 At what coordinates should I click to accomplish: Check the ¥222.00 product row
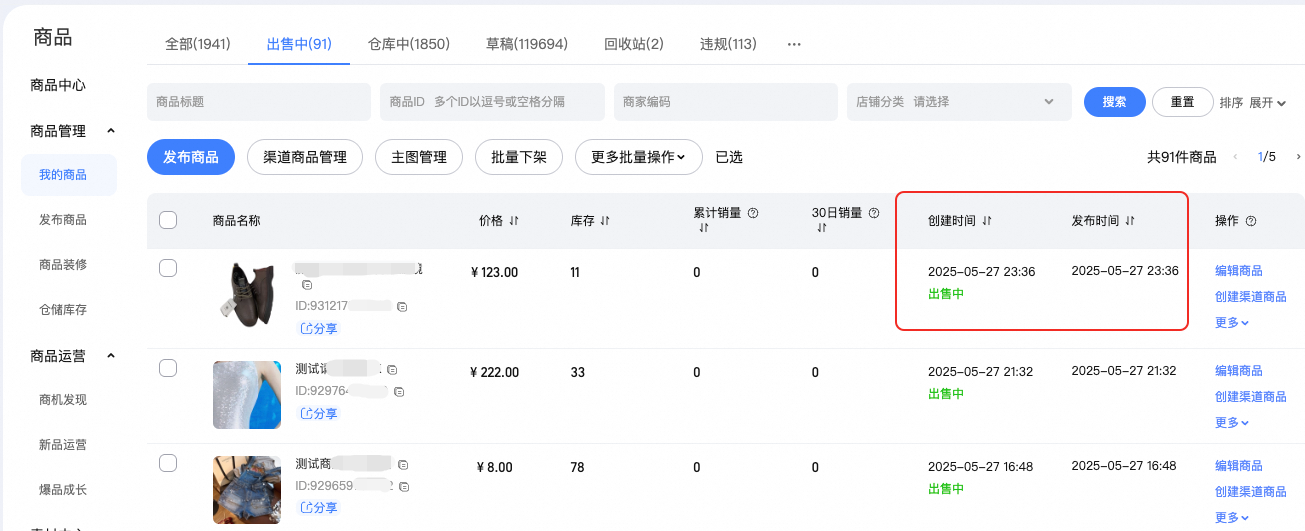coord(168,368)
